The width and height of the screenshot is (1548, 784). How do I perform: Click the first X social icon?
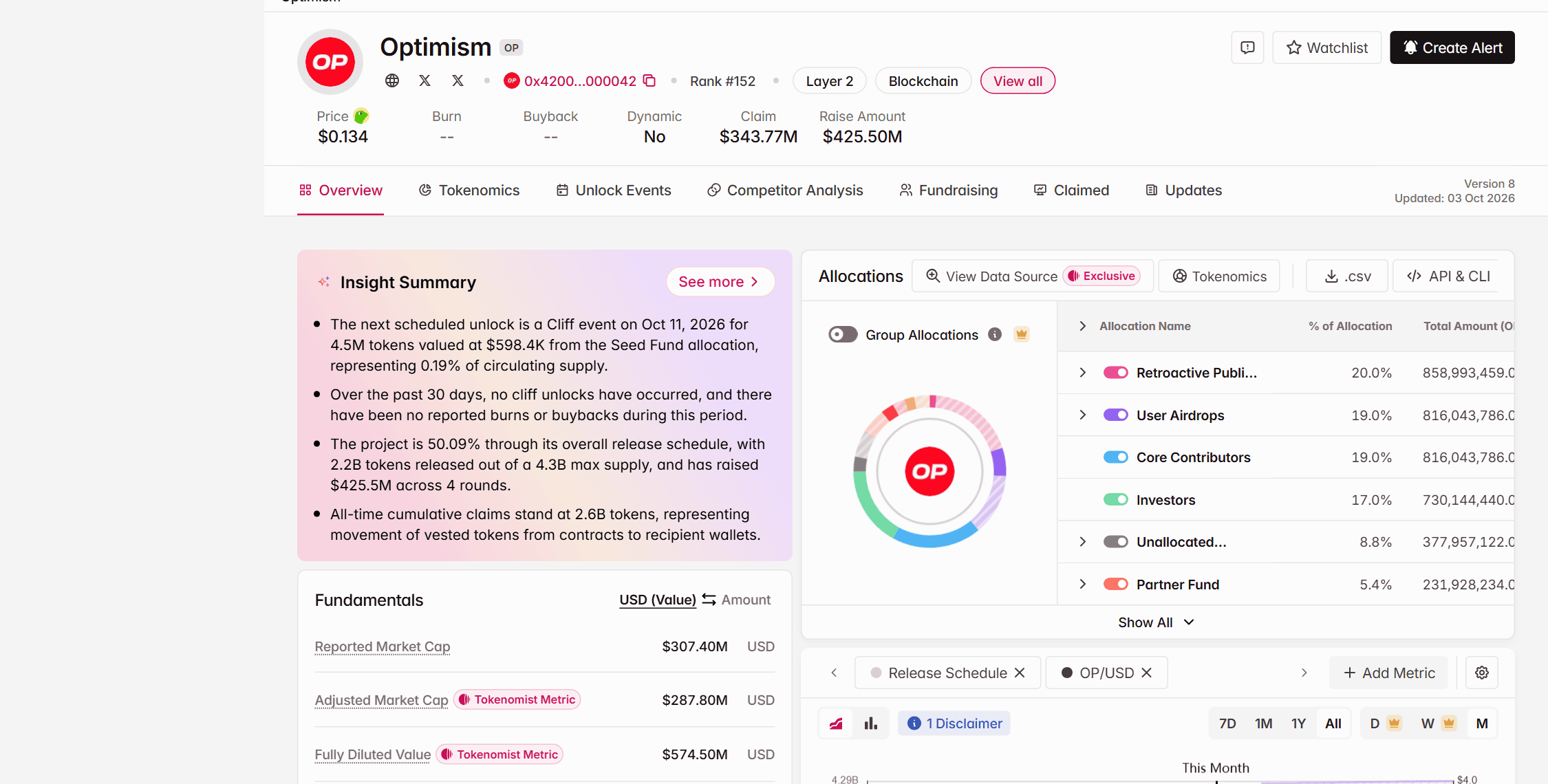pos(425,81)
